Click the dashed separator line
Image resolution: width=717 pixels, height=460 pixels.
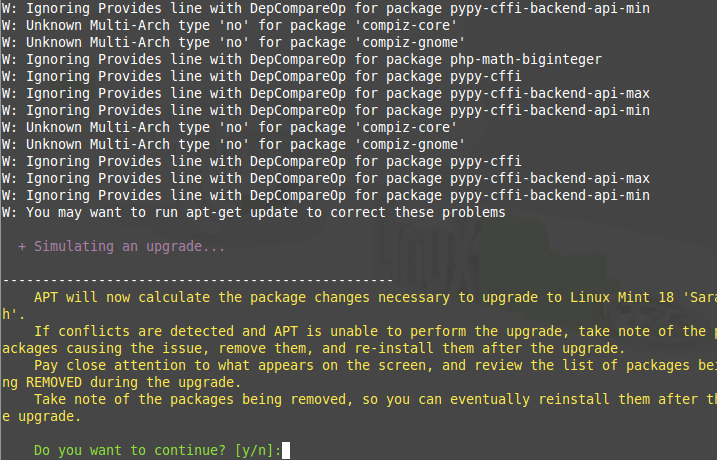[x=198, y=280]
